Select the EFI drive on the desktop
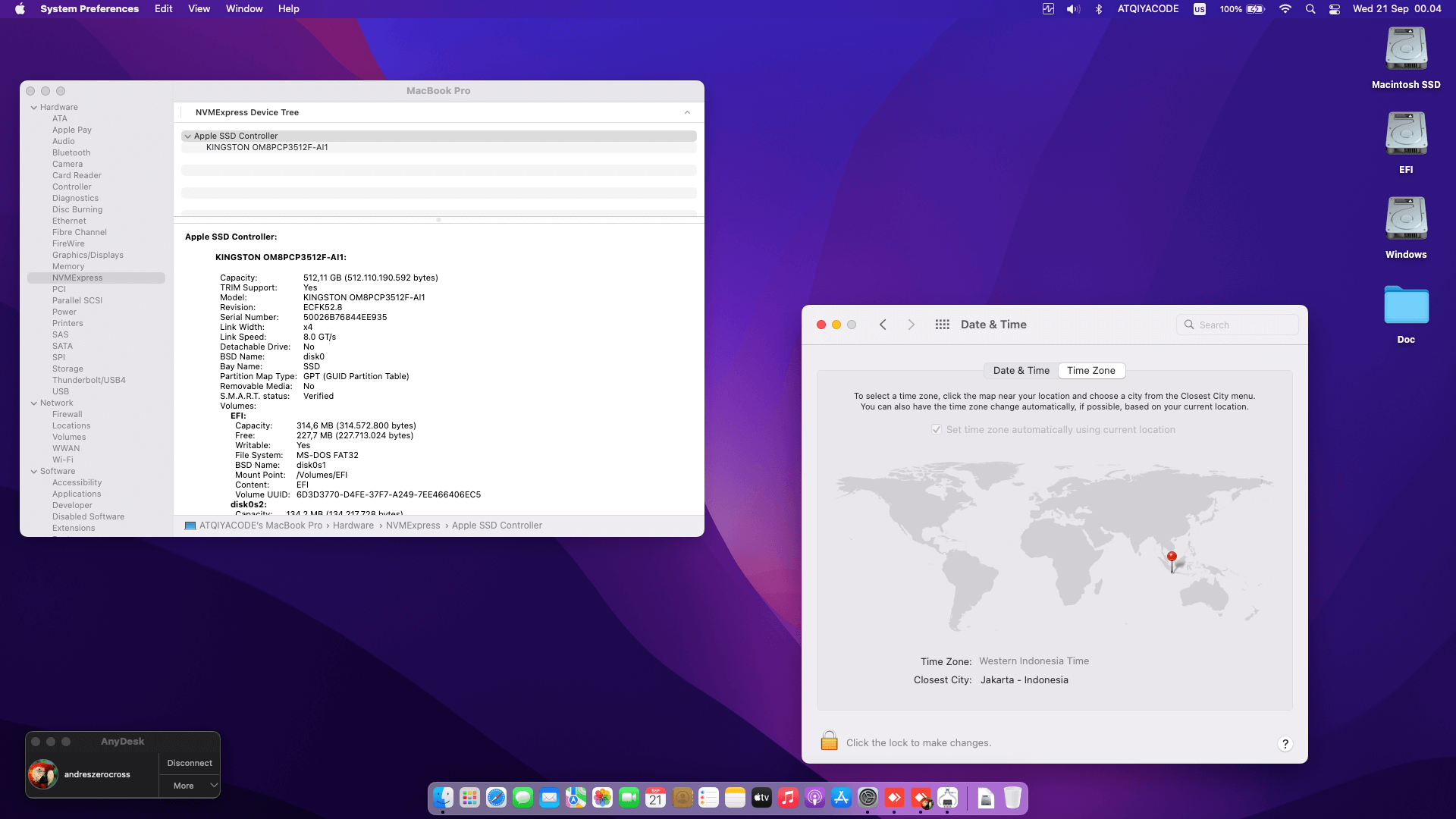The height and width of the screenshot is (819, 1456). (1406, 143)
